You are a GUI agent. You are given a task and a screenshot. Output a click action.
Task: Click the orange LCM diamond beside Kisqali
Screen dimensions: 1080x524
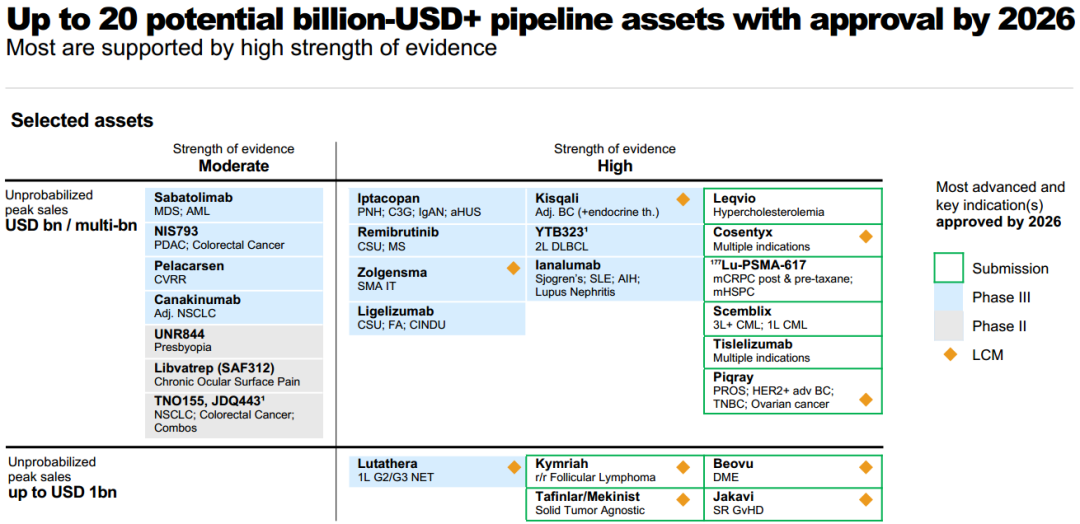click(683, 199)
